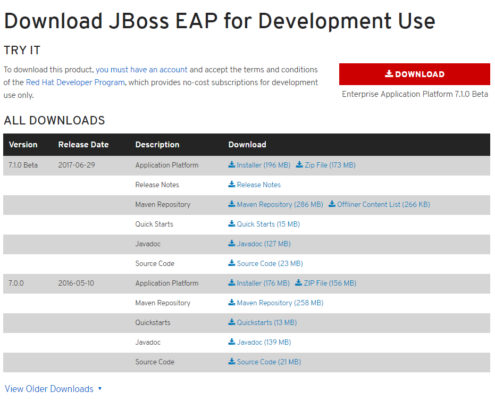This screenshot has width=495, height=400.
Task: Download 7.0.0 ZIP File (156 MB)
Action: tap(326, 283)
